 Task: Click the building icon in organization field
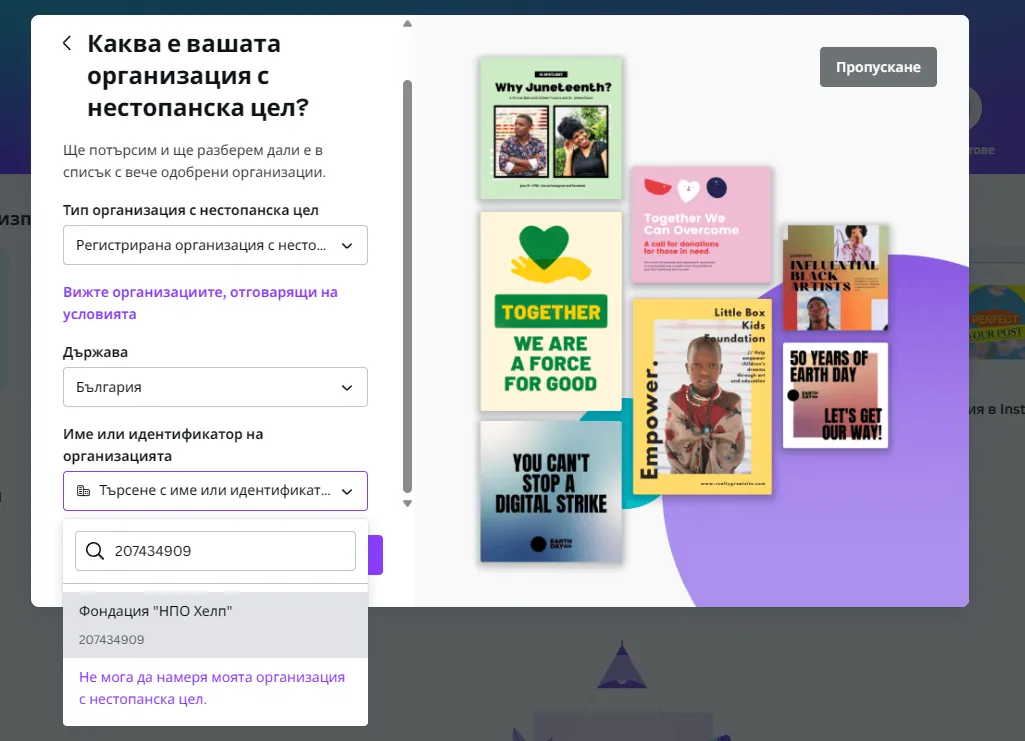click(83, 491)
